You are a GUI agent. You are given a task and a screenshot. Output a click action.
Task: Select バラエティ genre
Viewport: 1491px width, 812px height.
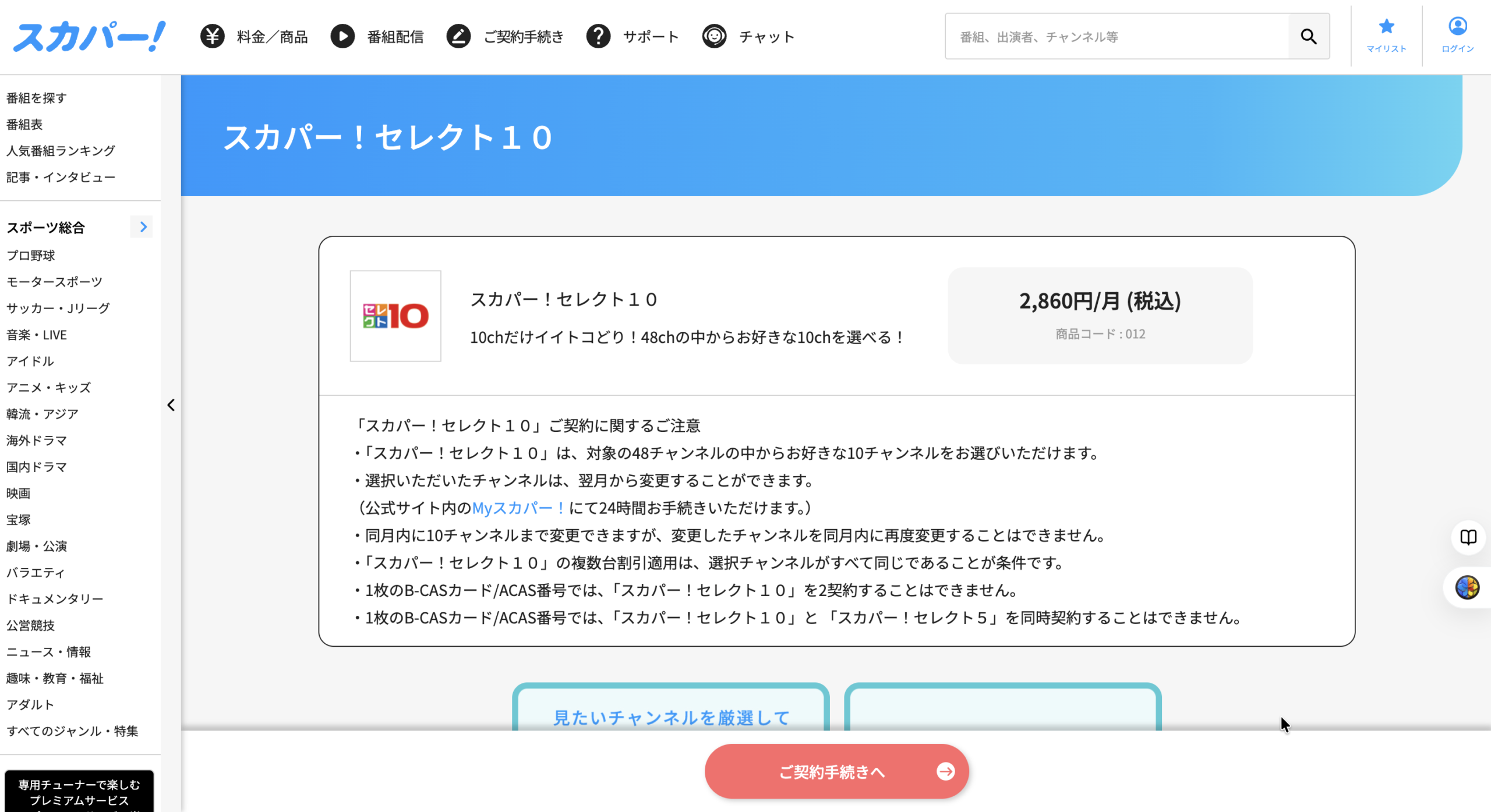36,572
